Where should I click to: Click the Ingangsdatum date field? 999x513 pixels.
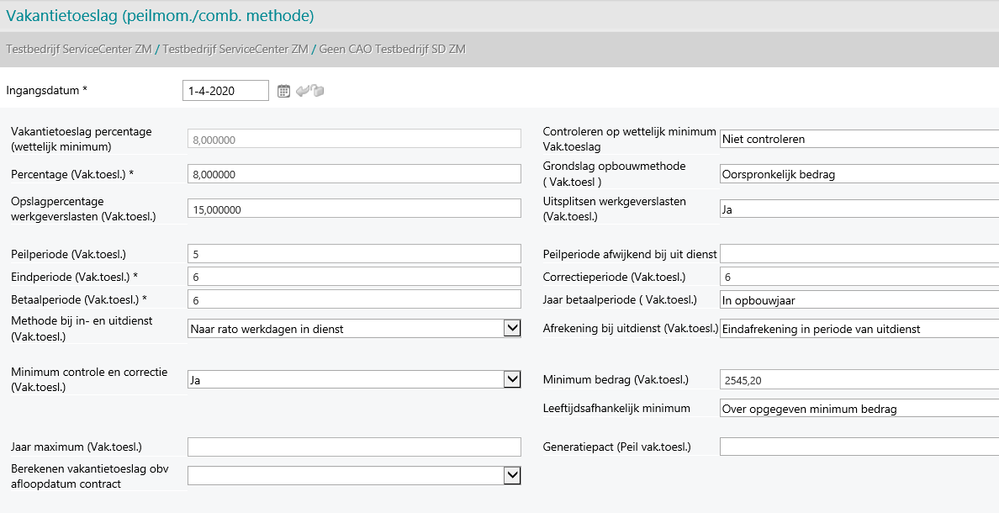click(x=225, y=91)
